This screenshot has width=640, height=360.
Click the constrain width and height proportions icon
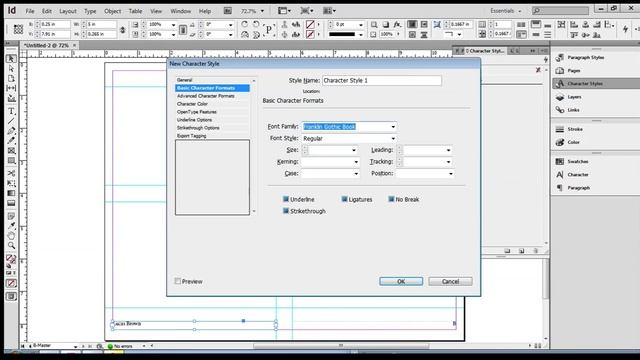[x=122, y=29]
